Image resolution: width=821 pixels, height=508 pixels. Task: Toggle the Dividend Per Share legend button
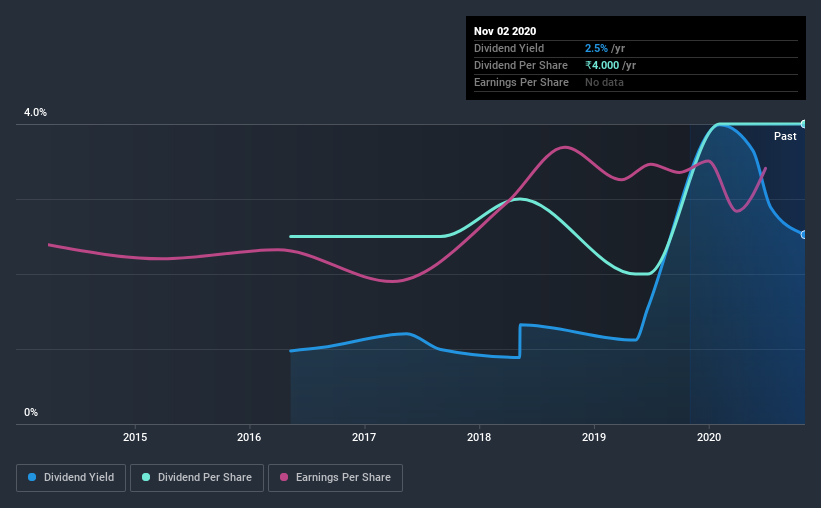pyautogui.click(x=197, y=478)
